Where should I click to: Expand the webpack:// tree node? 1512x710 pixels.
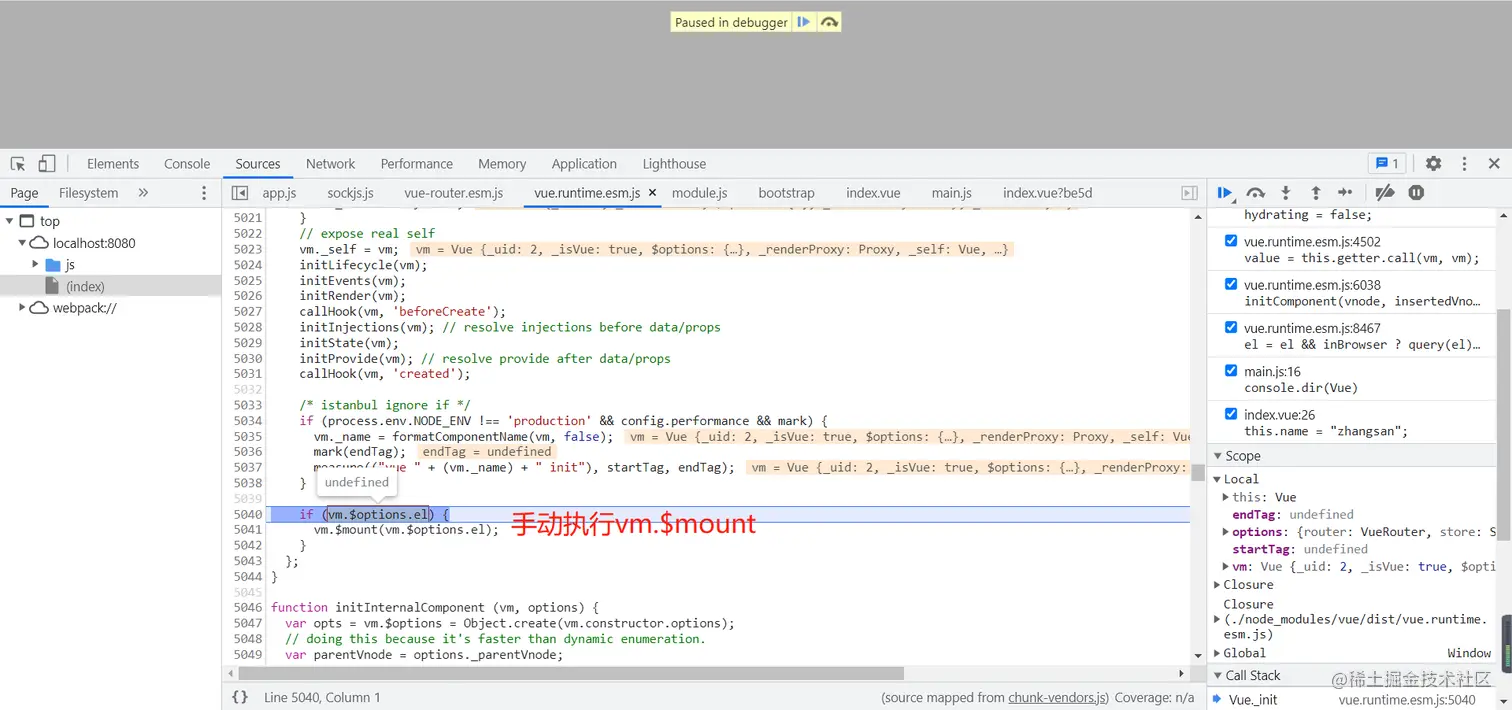22,308
